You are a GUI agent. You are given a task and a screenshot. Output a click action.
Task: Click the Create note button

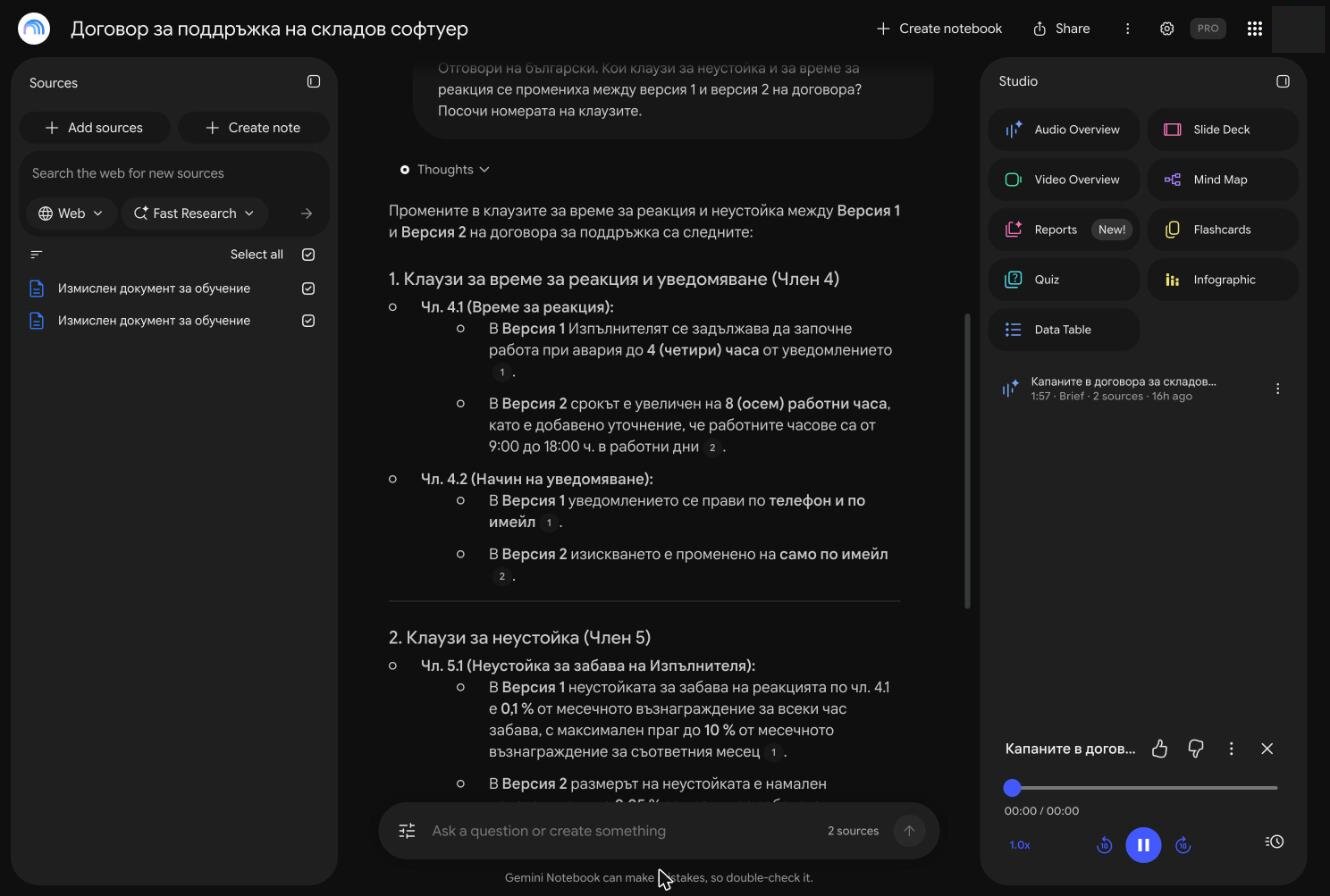(253, 127)
